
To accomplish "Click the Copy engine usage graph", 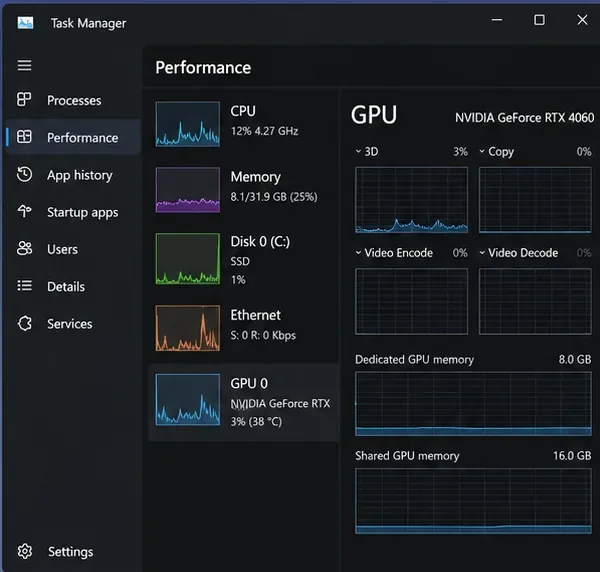I will coord(535,200).
